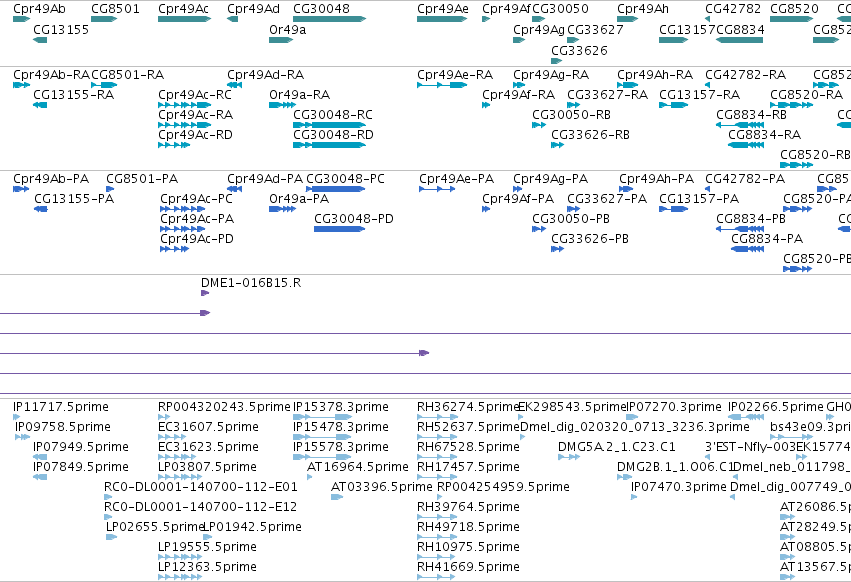Screen dimensions: 851x582
Task: Select transcript CG8834-RB label
Action: (751, 115)
